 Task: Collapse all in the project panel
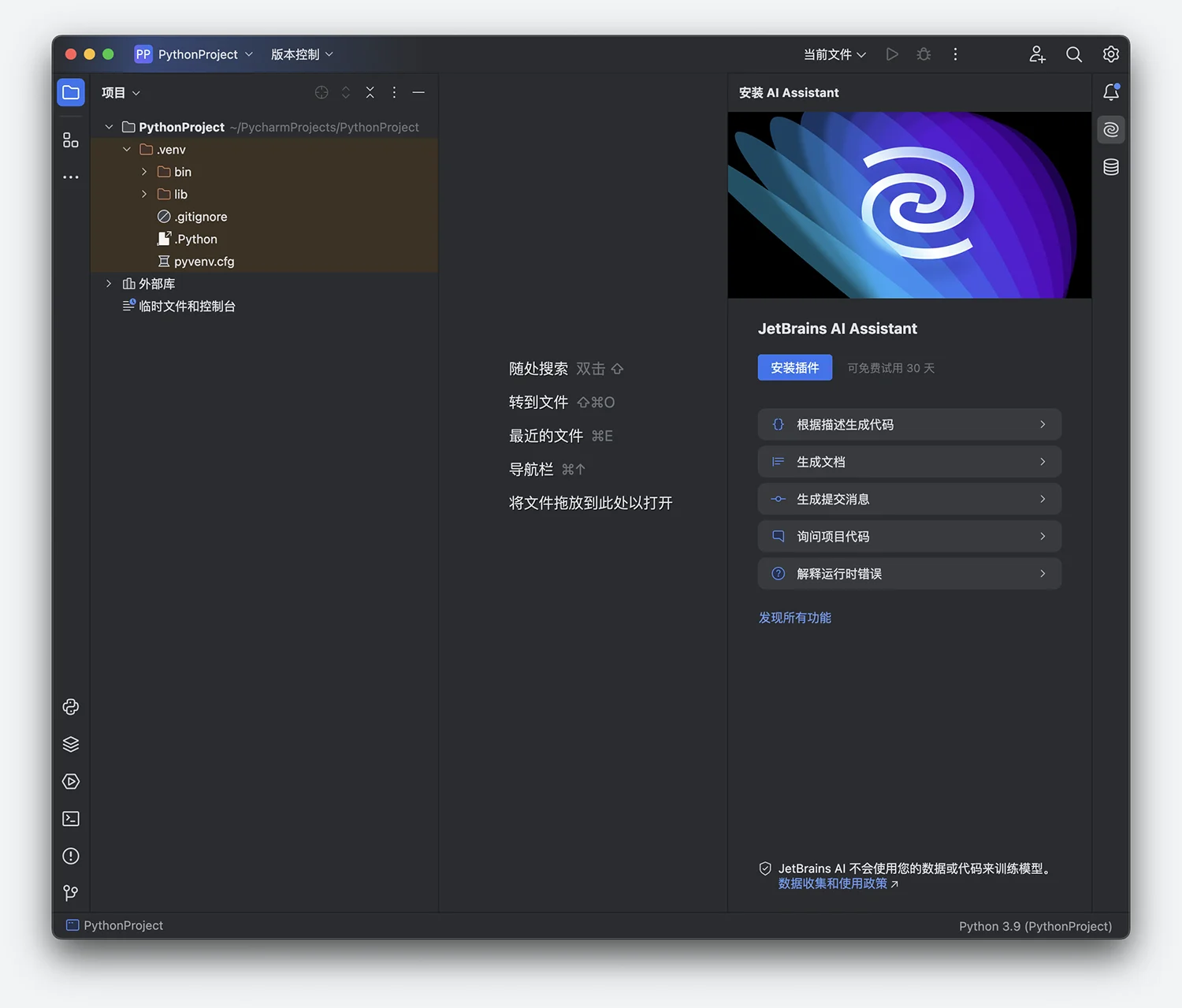370,92
